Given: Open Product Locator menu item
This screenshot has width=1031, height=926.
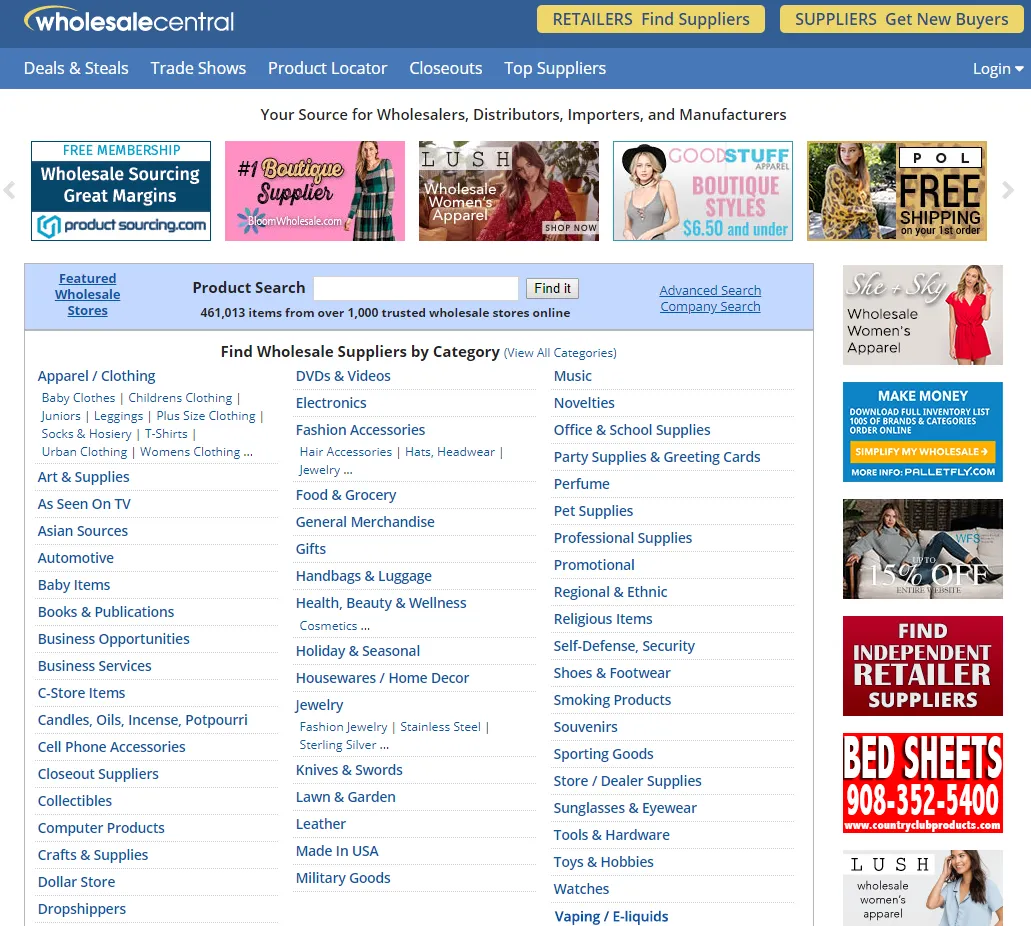Looking at the screenshot, I should pos(327,68).
